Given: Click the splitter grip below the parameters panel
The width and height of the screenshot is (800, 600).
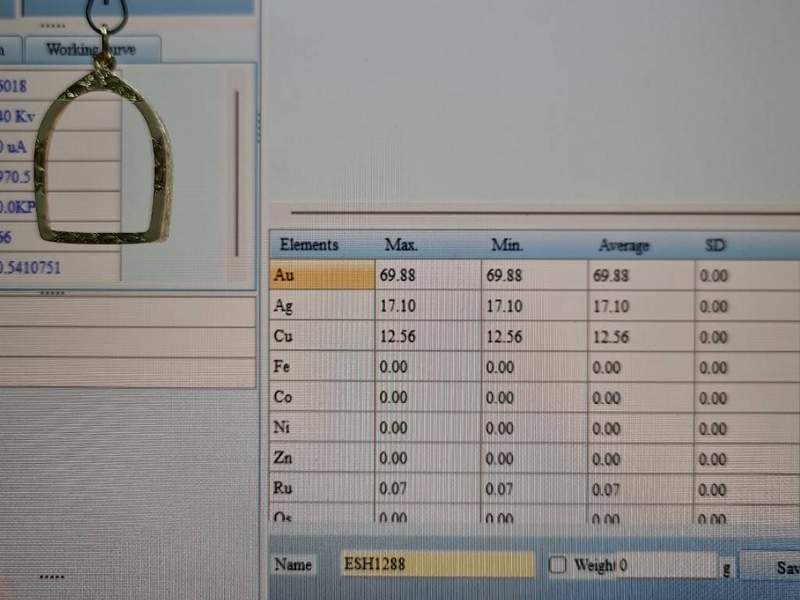Looking at the screenshot, I should click(x=52, y=293).
